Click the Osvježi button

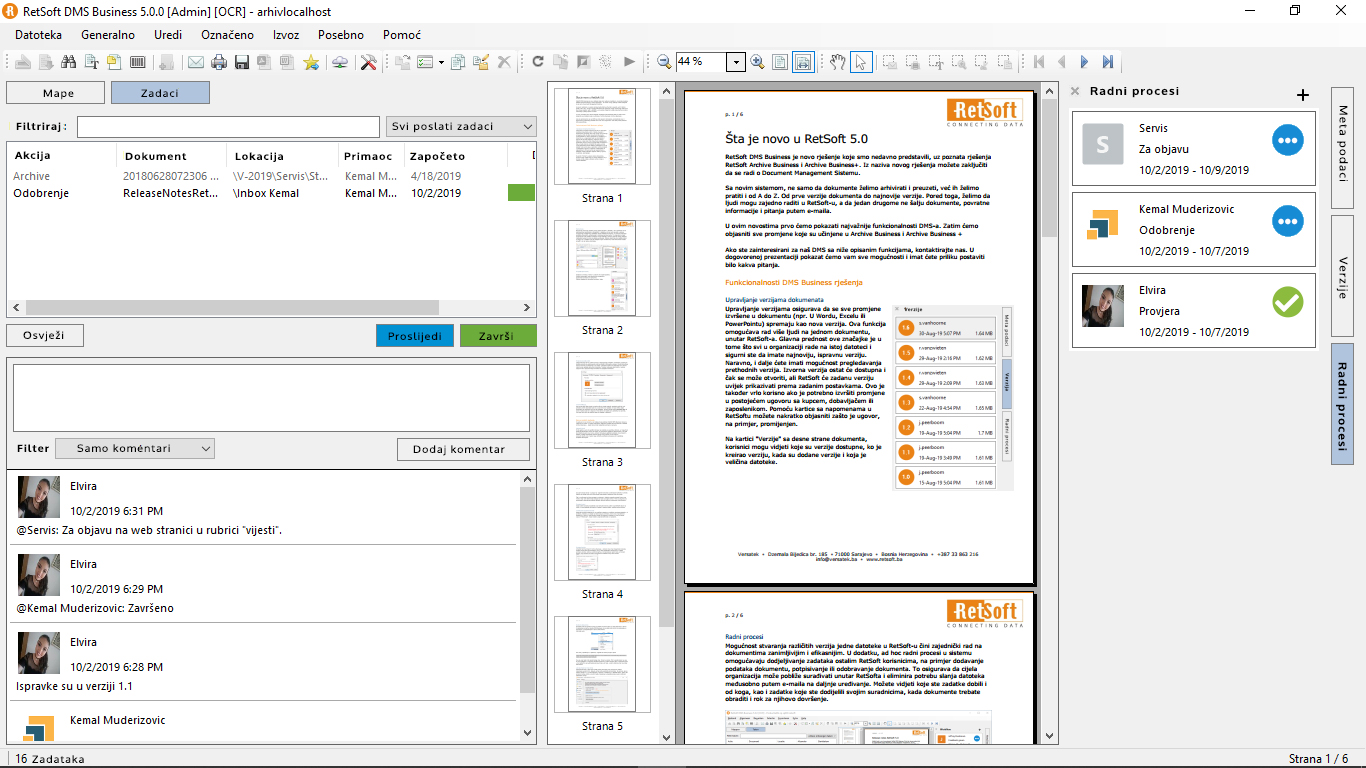[x=45, y=335]
